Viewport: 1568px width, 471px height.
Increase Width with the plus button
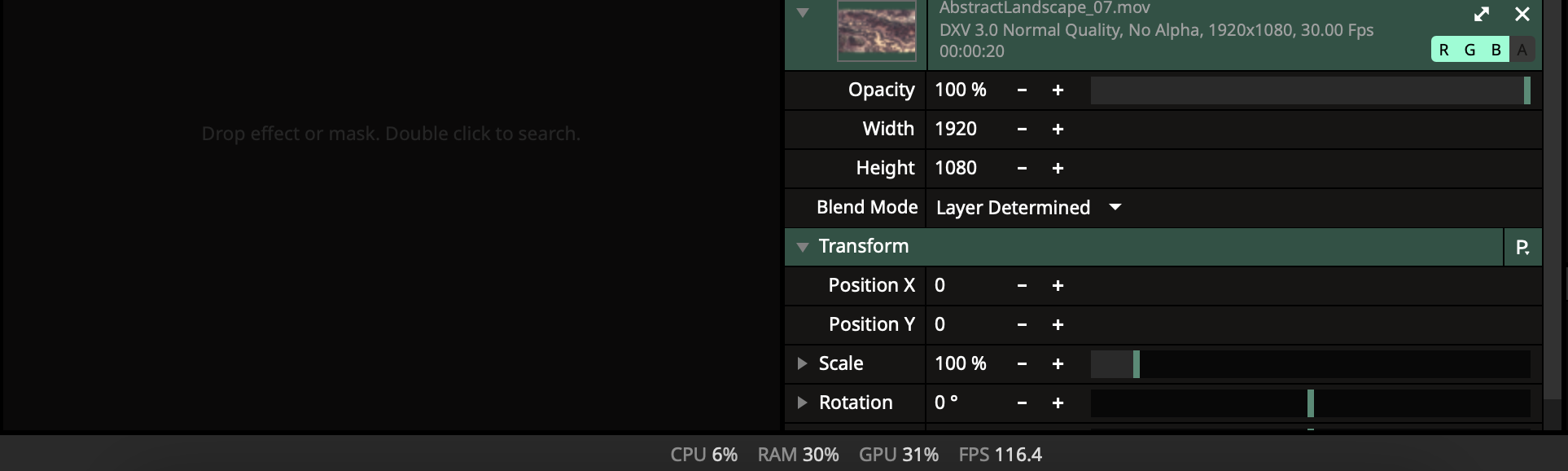click(1058, 130)
